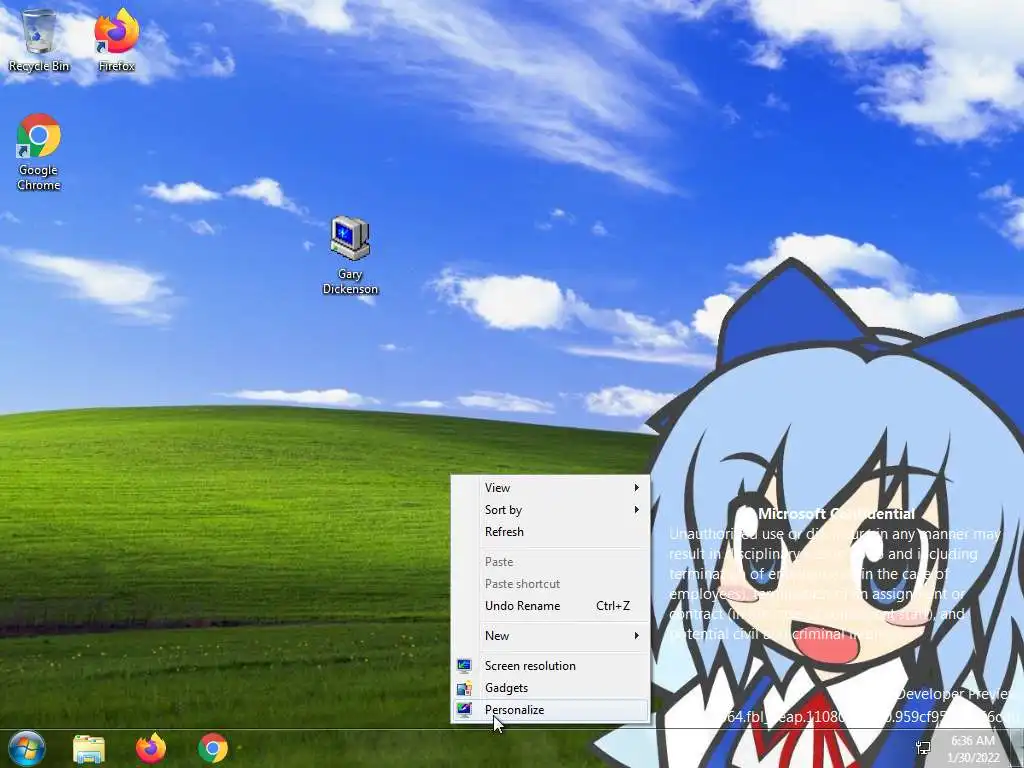Click the greyed-out Paste entry
The height and width of the screenshot is (768, 1024).
pyautogui.click(x=550, y=562)
